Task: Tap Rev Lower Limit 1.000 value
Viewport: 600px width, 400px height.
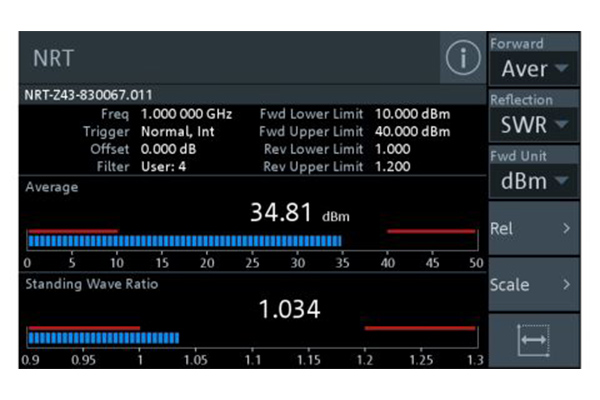Action: (392, 149)
